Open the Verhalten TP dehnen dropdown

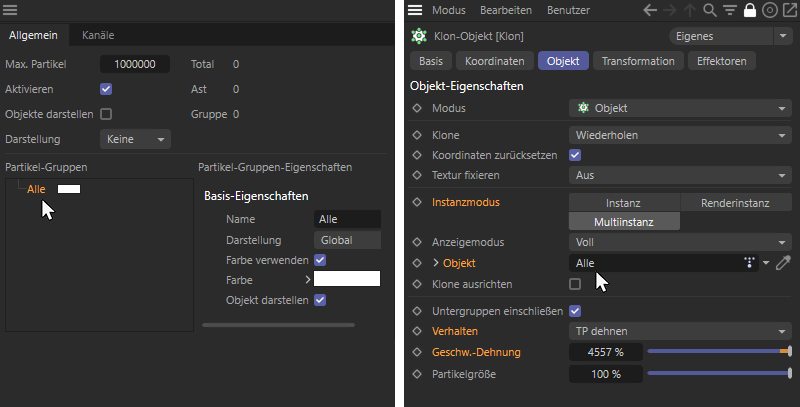tap(680, 331)
